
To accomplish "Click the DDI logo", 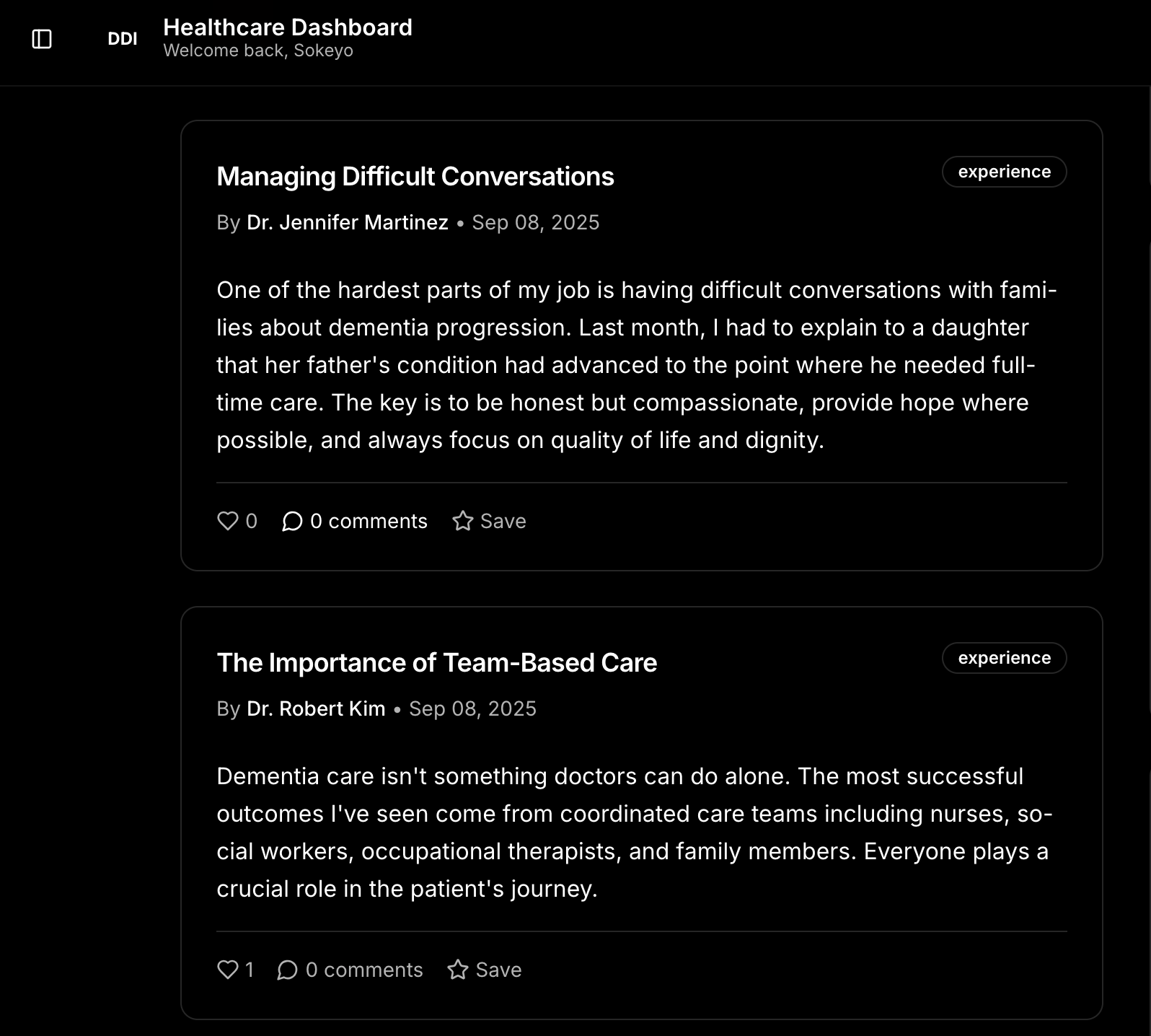I will [122, 39].
